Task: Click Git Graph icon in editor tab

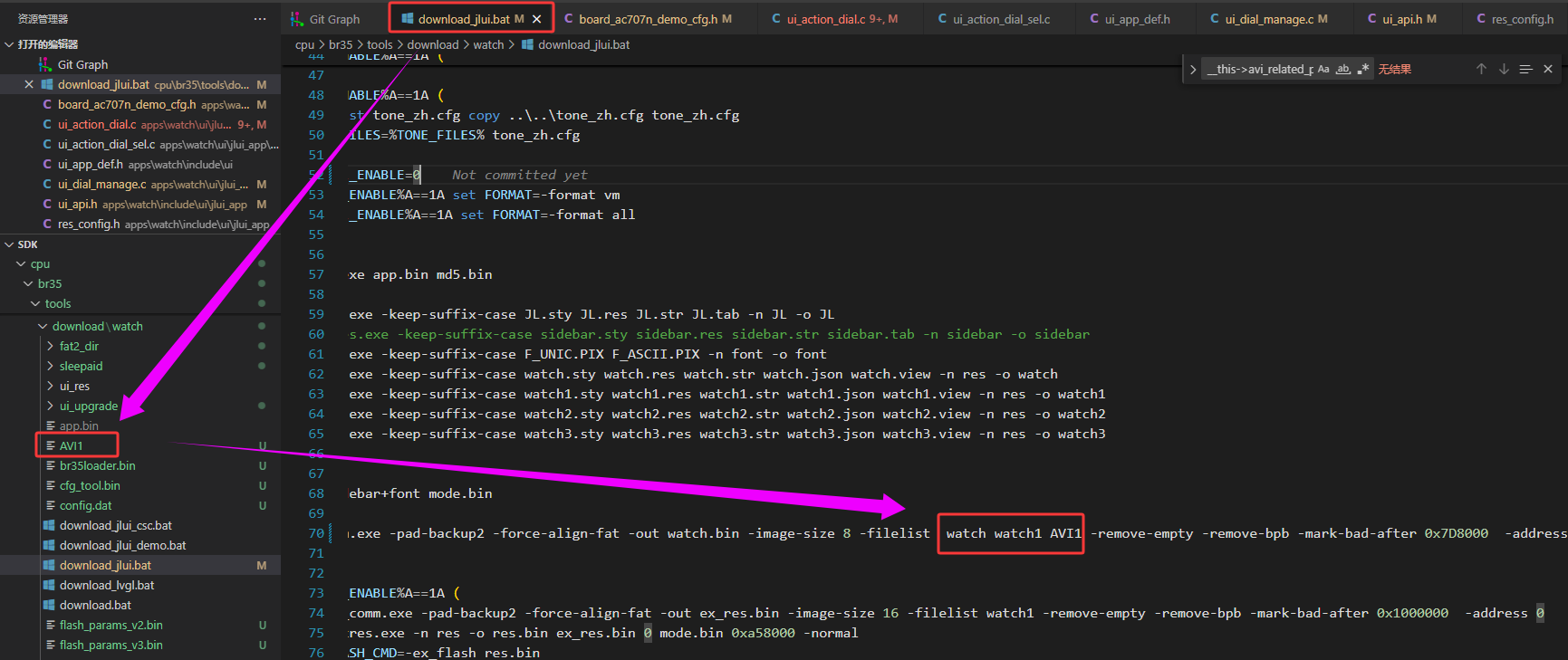Action: click(x=297, y=19)
